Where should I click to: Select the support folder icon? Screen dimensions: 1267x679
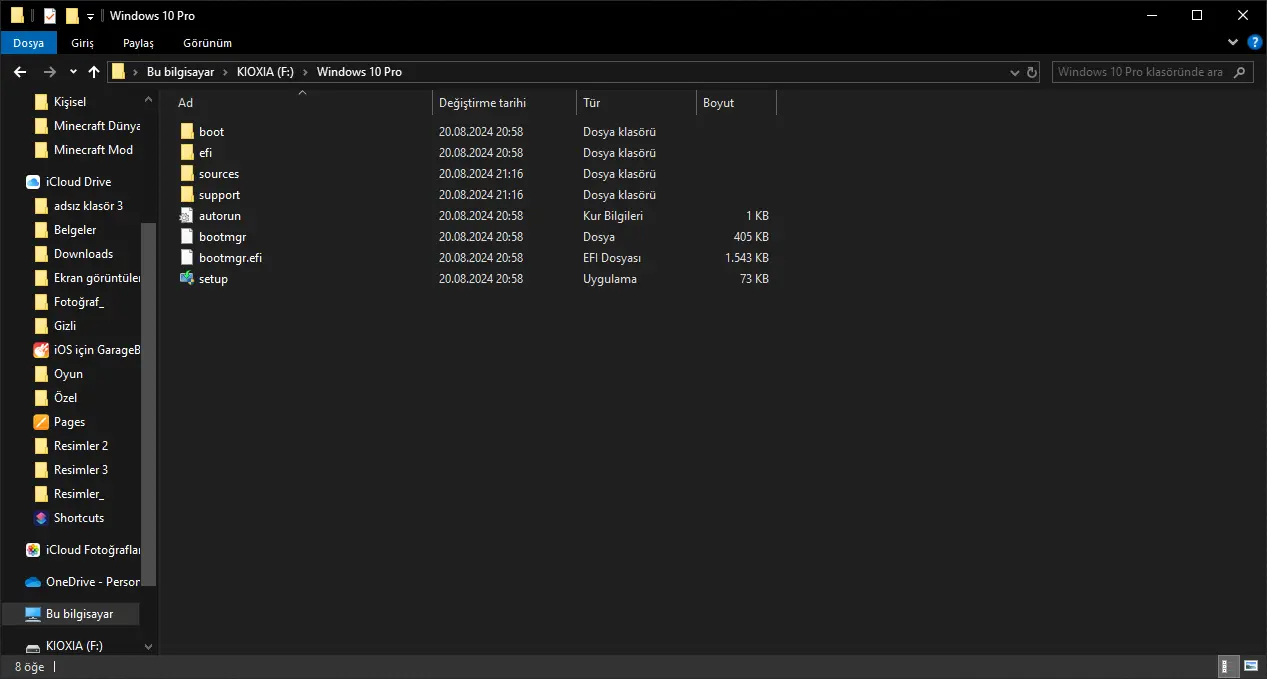coord(187,195)
